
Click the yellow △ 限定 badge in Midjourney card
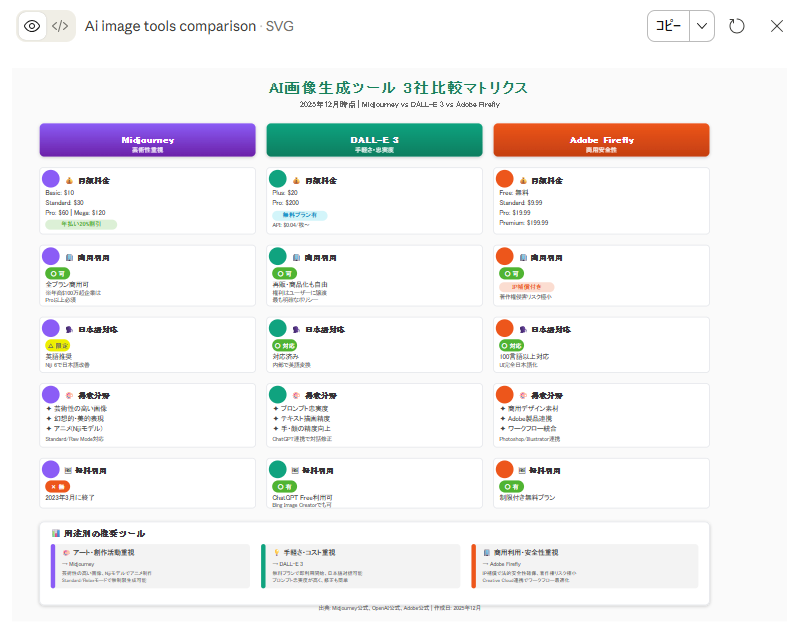click(58, 346)
